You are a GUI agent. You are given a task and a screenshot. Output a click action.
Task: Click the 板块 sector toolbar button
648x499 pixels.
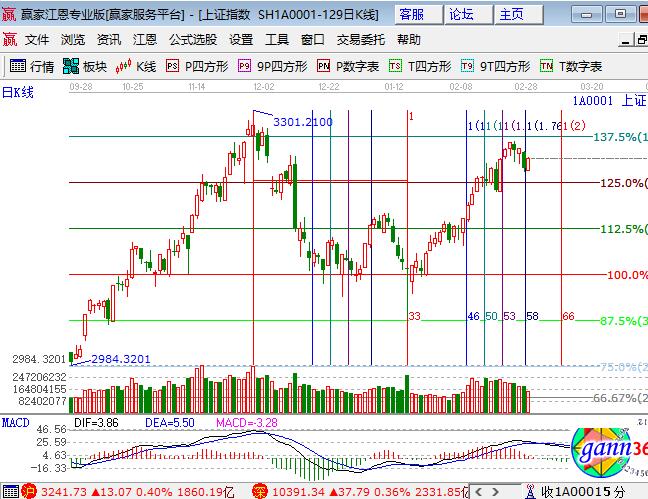[85, 66]
